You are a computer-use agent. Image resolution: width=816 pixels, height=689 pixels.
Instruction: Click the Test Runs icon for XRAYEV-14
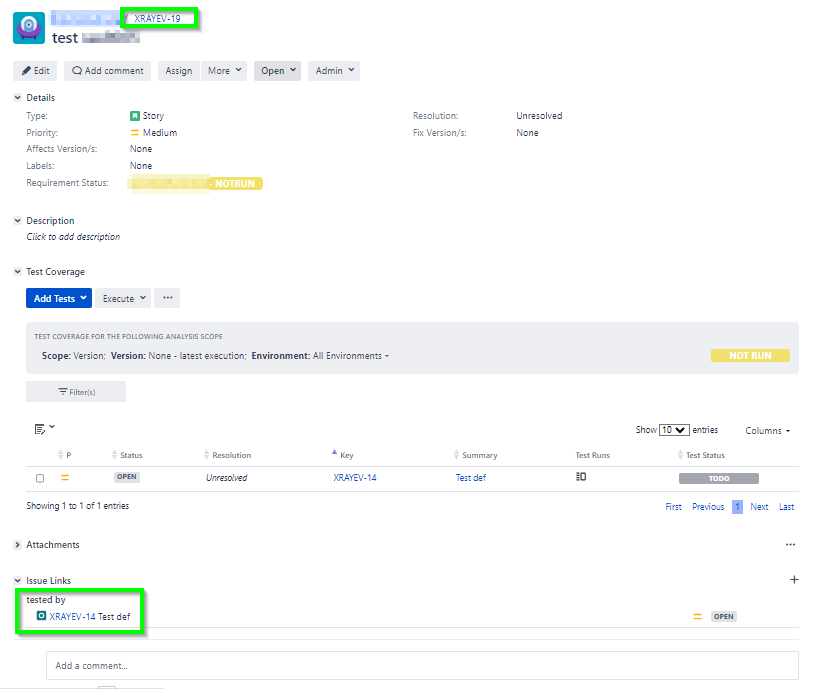(581, 477)
